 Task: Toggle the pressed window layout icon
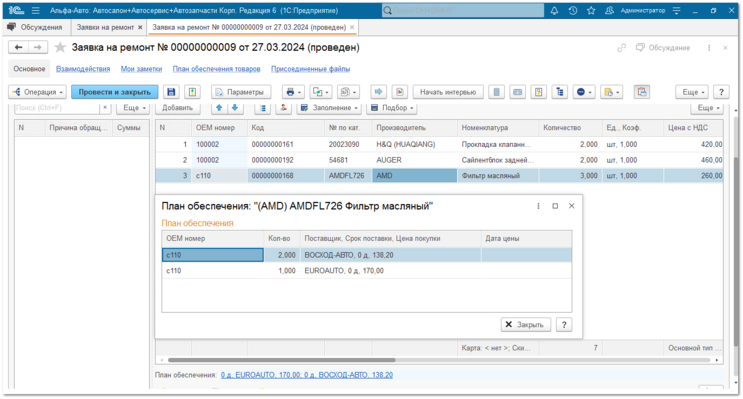pos(642,92)
